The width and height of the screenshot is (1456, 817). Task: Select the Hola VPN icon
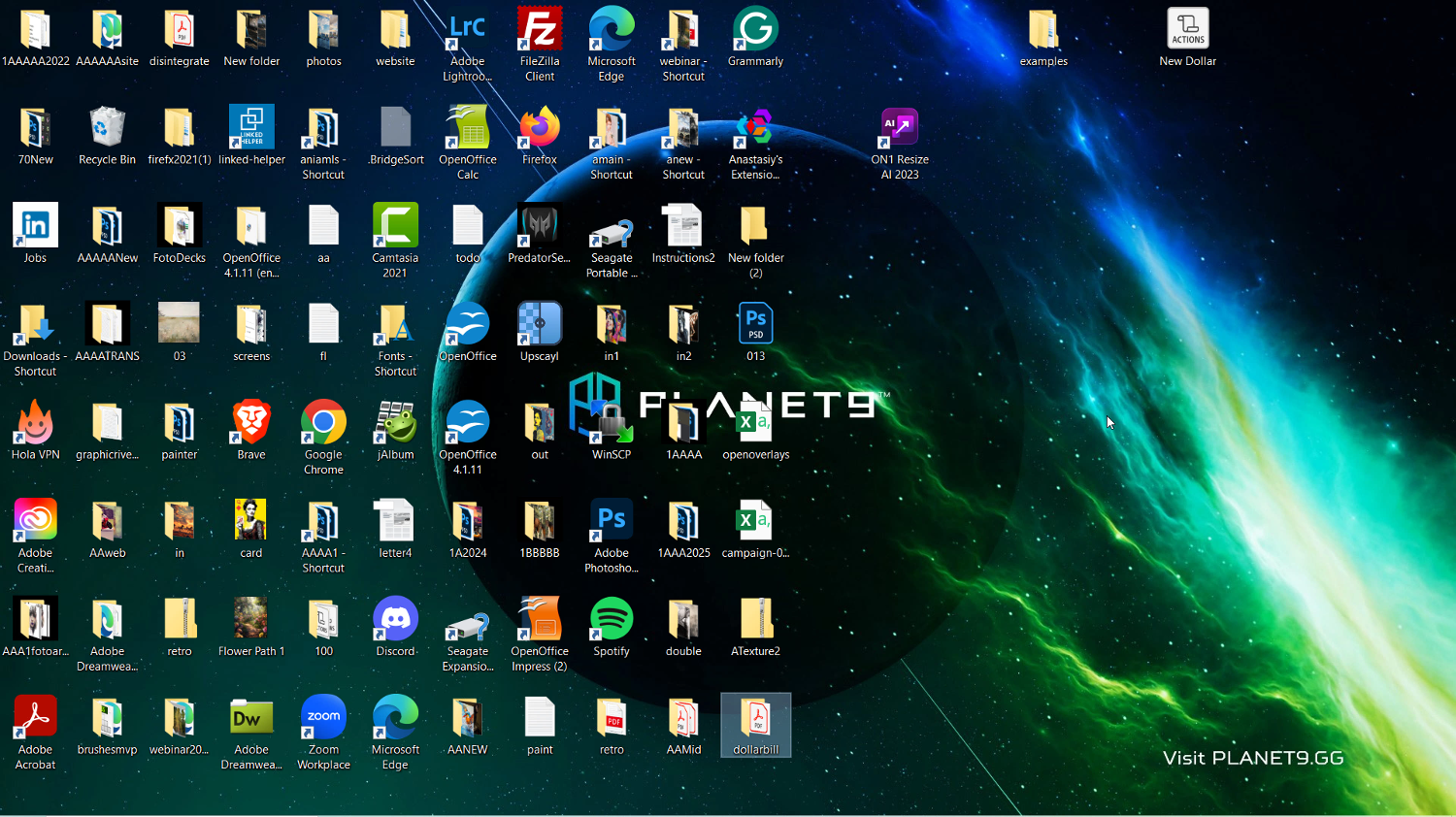pyautogui.click(x=36, y=424)
